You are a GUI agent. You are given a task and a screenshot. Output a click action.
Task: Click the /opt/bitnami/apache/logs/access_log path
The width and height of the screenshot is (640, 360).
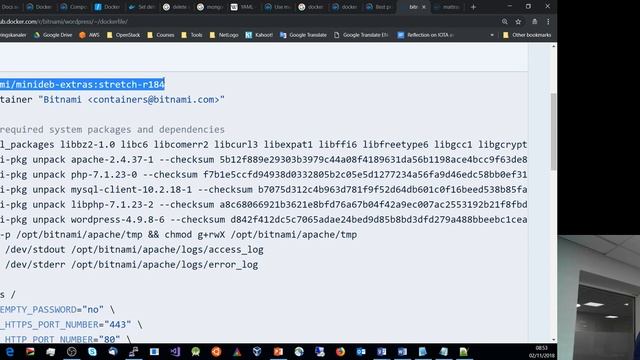tap(167, 250)
